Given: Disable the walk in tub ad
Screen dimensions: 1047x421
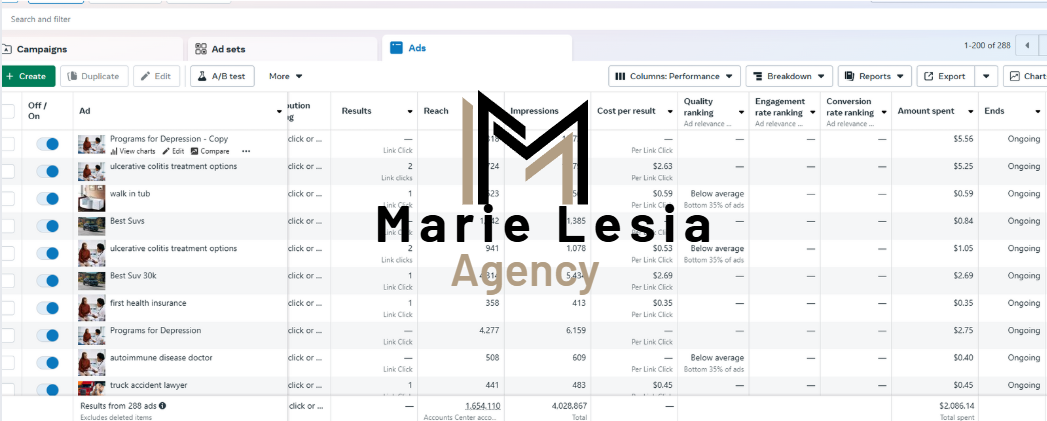Looking at the screenshot, I should pyautogui.click(x=47, y=198).
